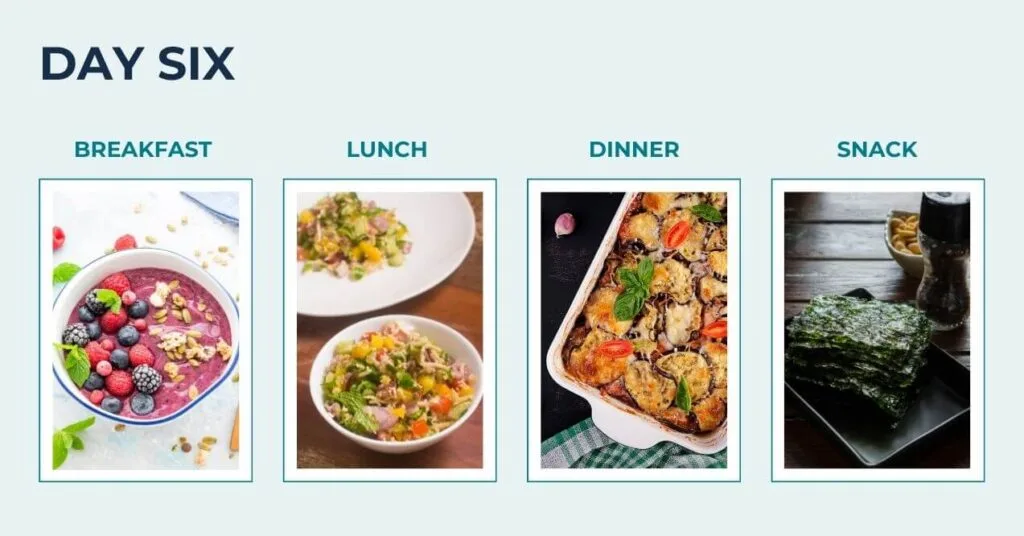Select the rice salad lunch photo
This screenshot has height=536, width=1024.
(x=390, y=330)
